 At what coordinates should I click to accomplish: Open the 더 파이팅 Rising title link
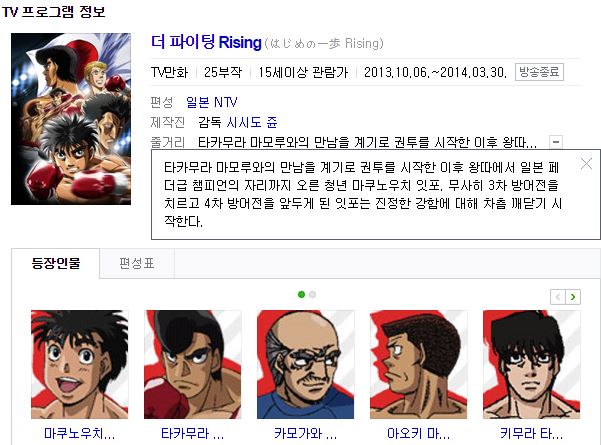click(x=206, y=42)
